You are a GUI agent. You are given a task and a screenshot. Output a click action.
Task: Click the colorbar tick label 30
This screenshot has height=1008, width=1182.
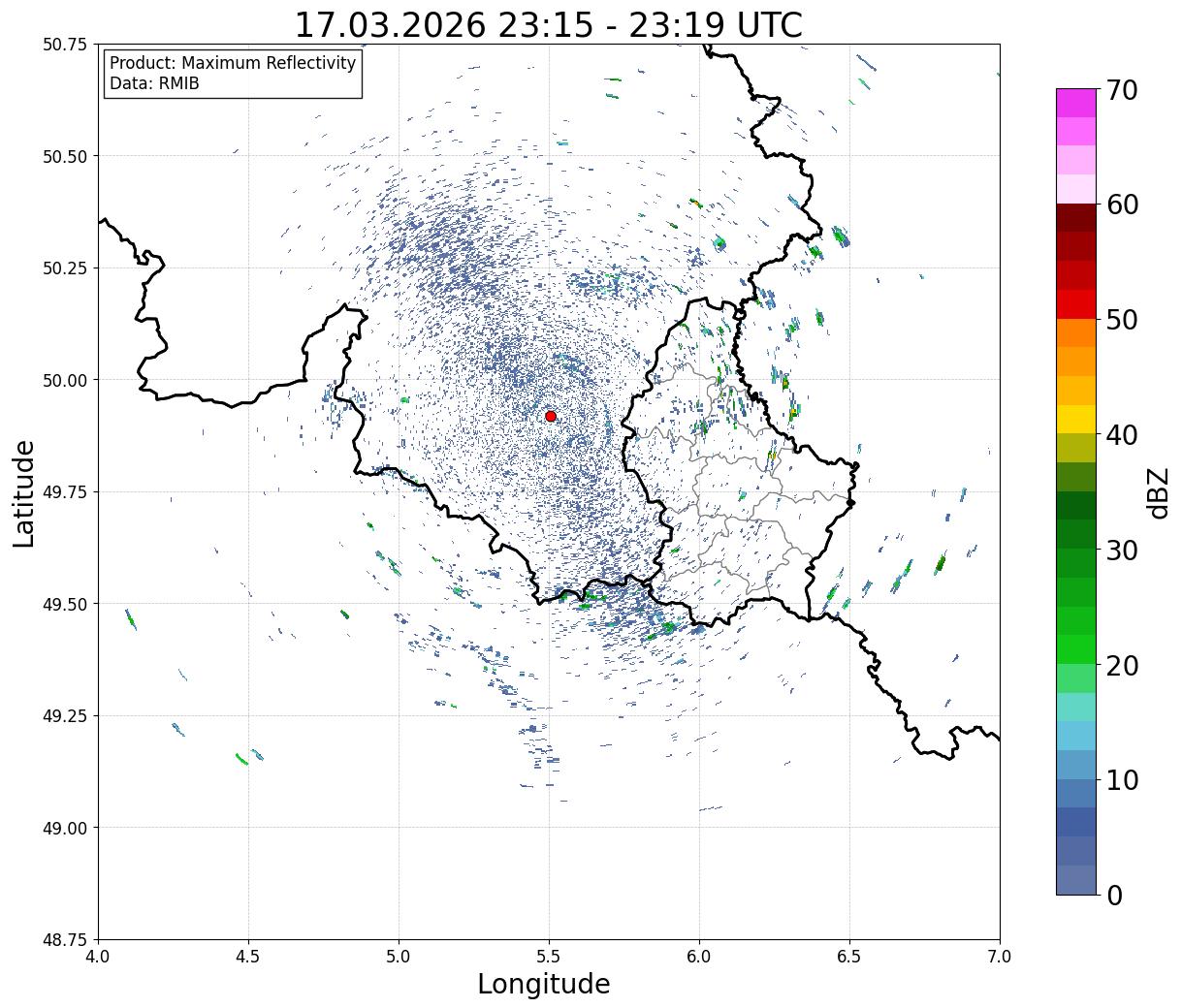coord(1122,551)
